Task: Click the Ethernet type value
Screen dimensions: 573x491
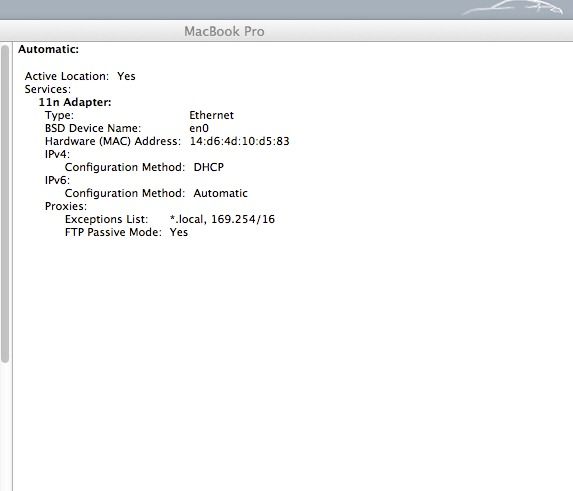Action: pos(211,115)
